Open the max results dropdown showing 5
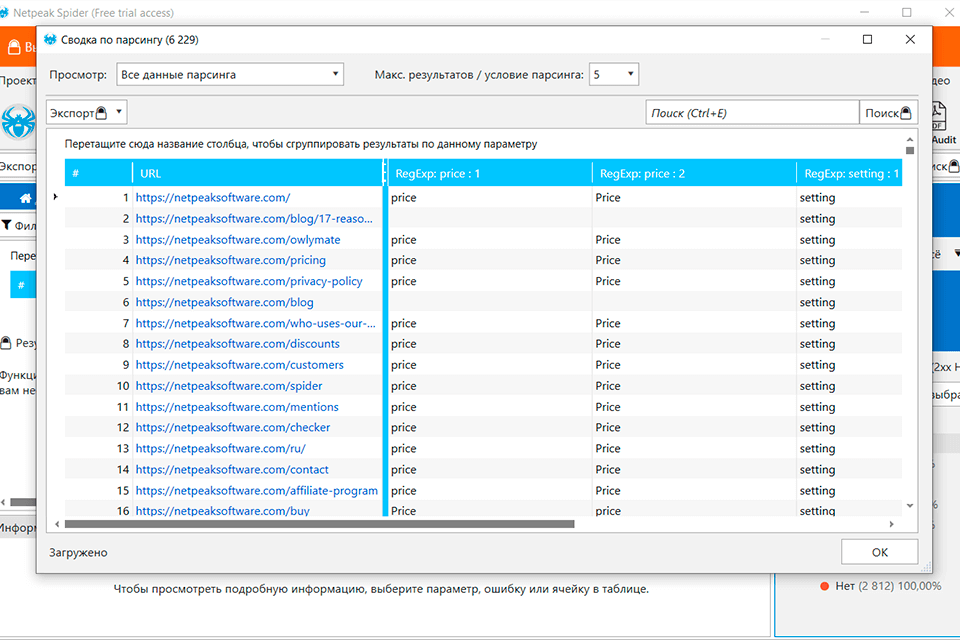Screen dimensions: 960x640 coord(613,74)
